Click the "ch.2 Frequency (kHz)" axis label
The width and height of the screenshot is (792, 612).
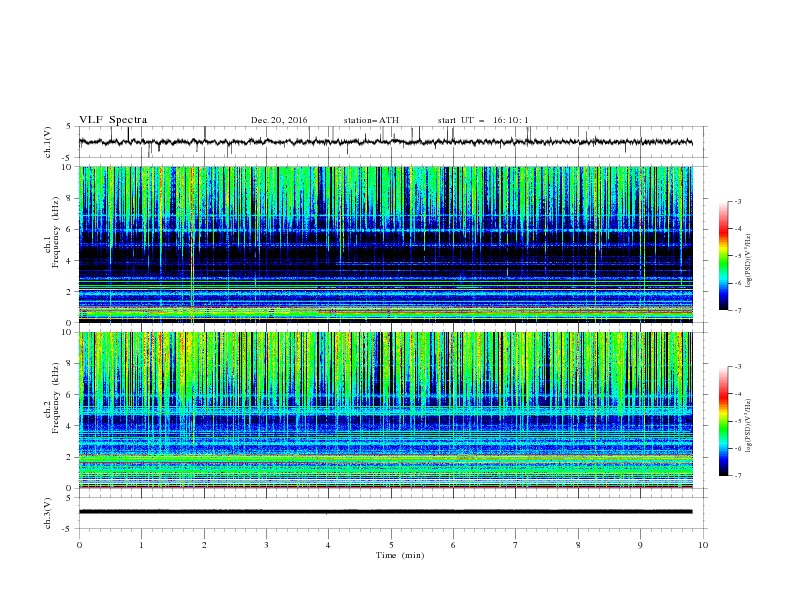(51, 398)
